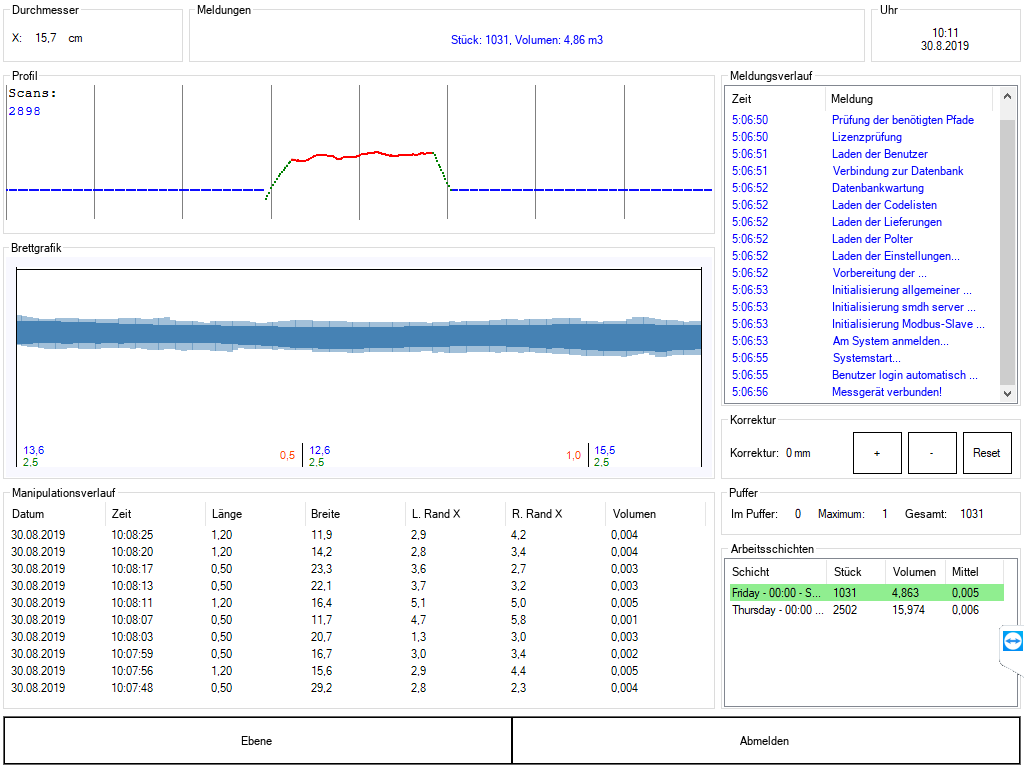Click the Meldungsverlauf scroll up arrow
The image size is (1024, 768).
click(x=1007, y=97)
